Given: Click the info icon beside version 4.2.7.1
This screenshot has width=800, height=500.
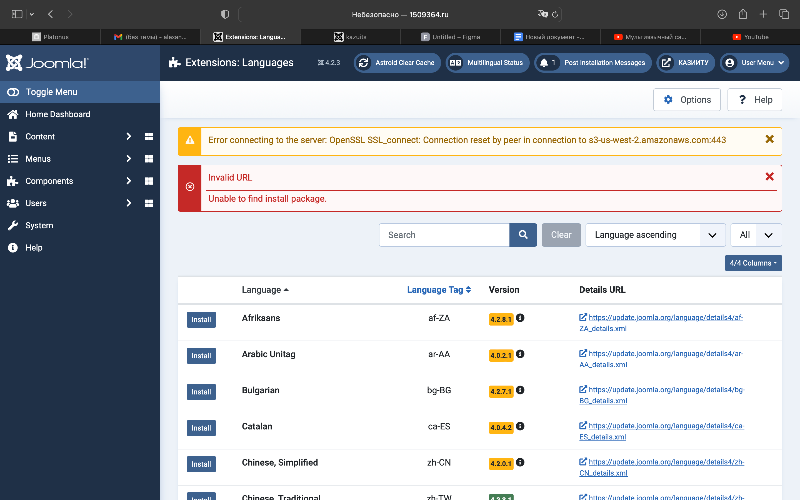Looking at the screenshot, I should click(x=520, y=390).
